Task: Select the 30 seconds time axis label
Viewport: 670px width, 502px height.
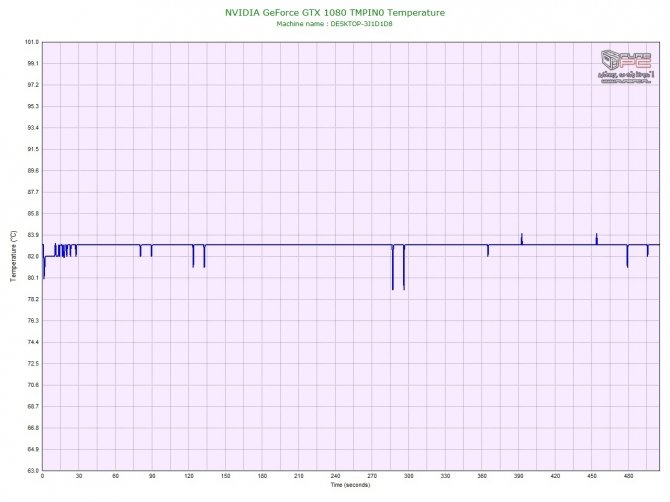Action: [79, 476]
